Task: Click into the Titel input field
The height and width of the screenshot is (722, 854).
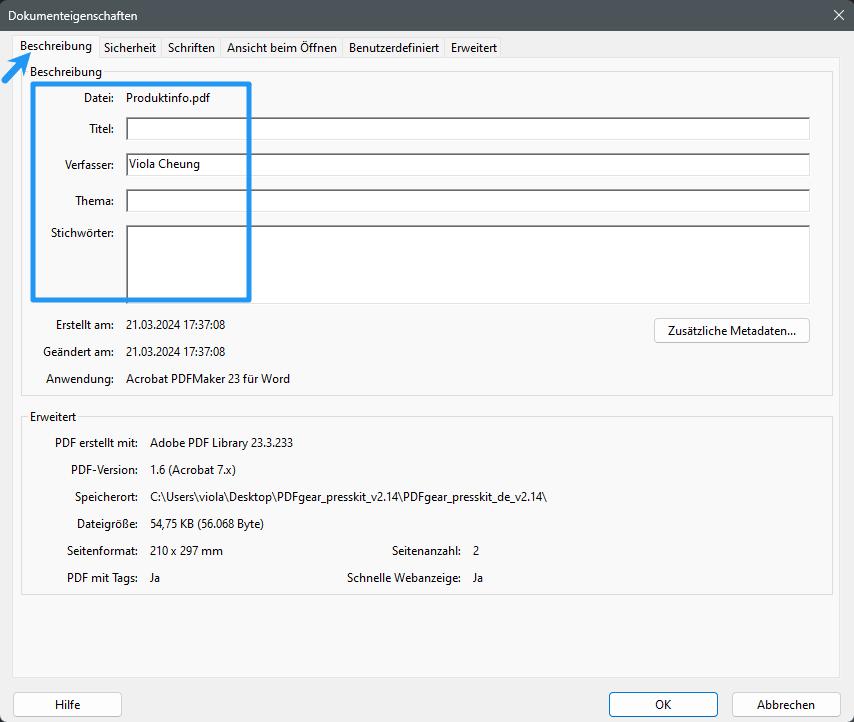Action: coord(467,129)
